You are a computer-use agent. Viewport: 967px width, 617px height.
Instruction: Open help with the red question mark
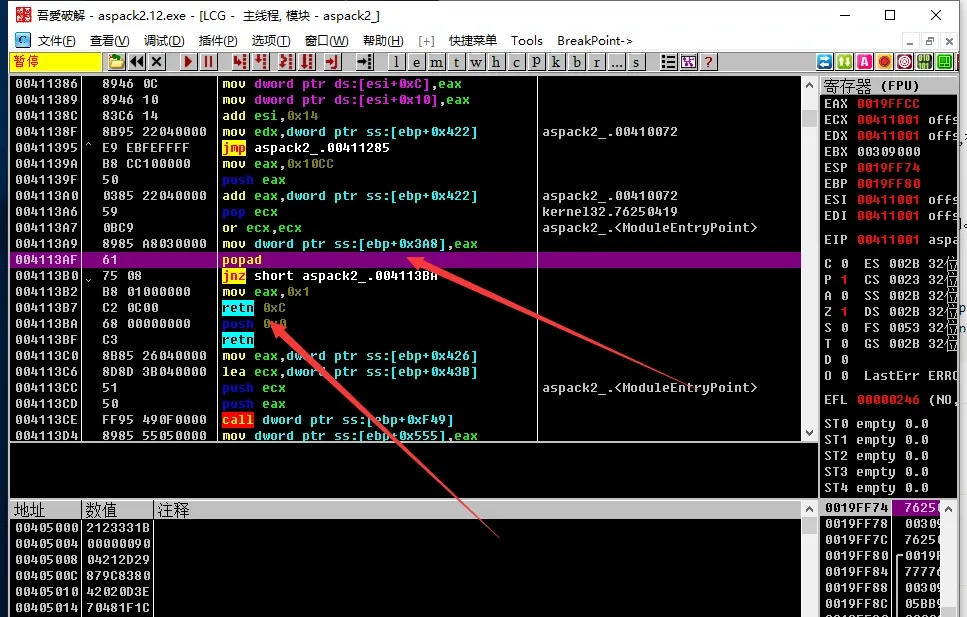click(709, 62)
